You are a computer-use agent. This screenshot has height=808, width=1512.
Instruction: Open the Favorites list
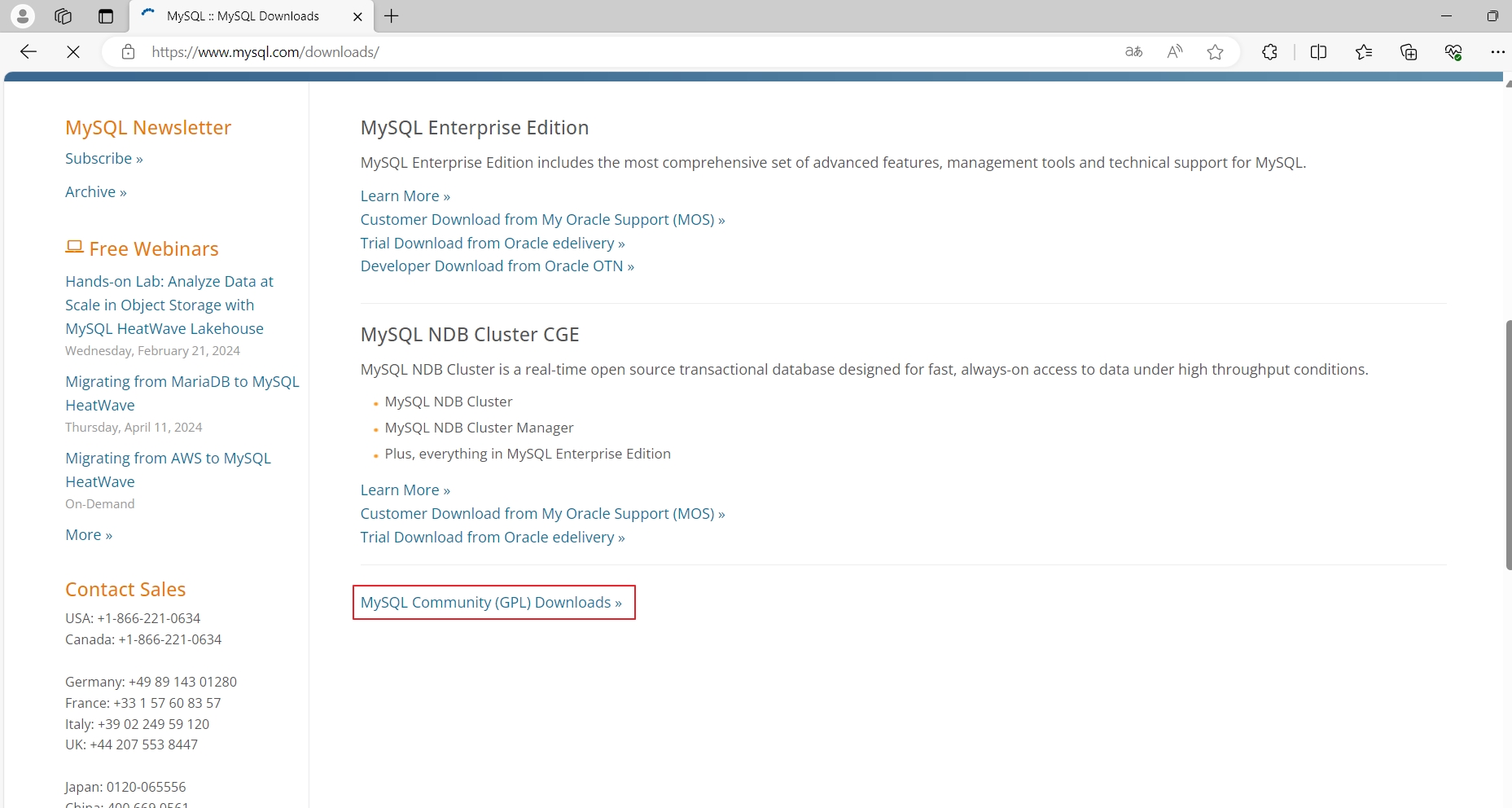(1364, 52)
